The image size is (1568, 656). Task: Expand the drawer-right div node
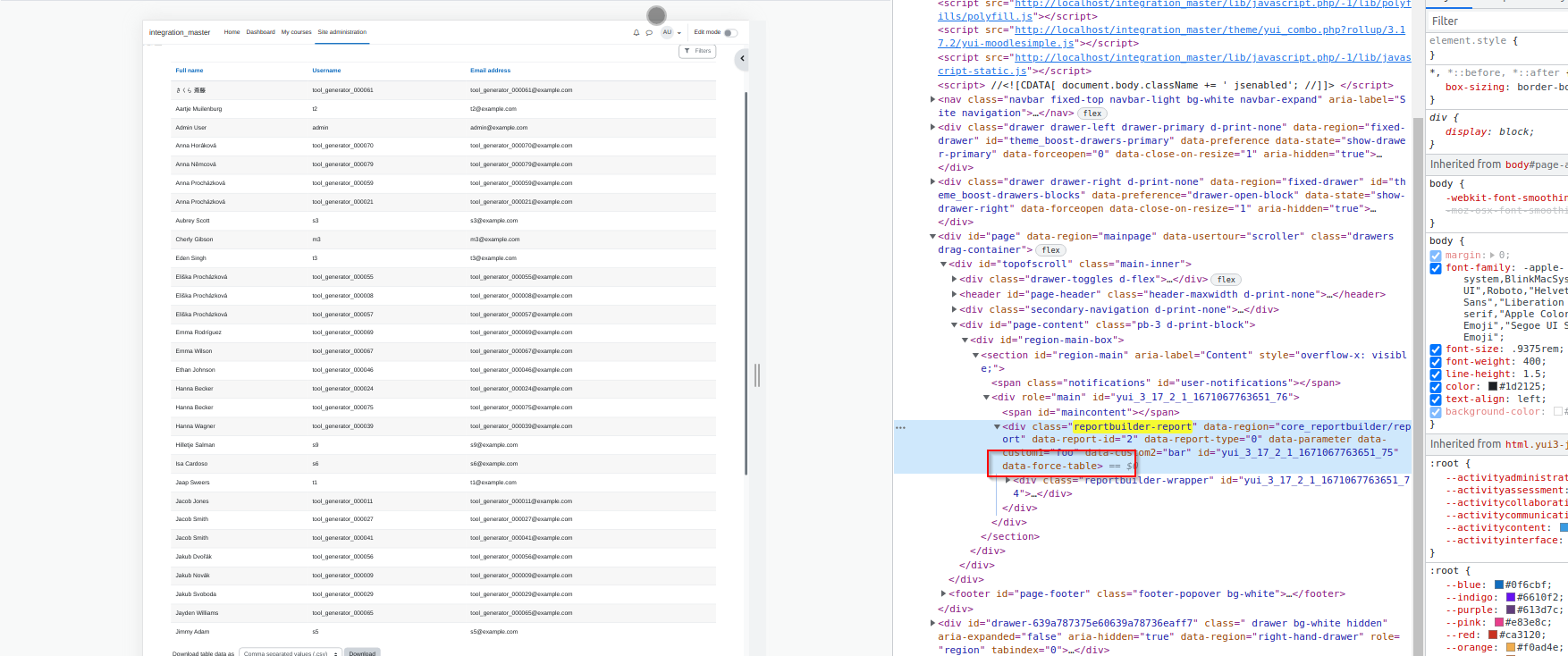933,182
